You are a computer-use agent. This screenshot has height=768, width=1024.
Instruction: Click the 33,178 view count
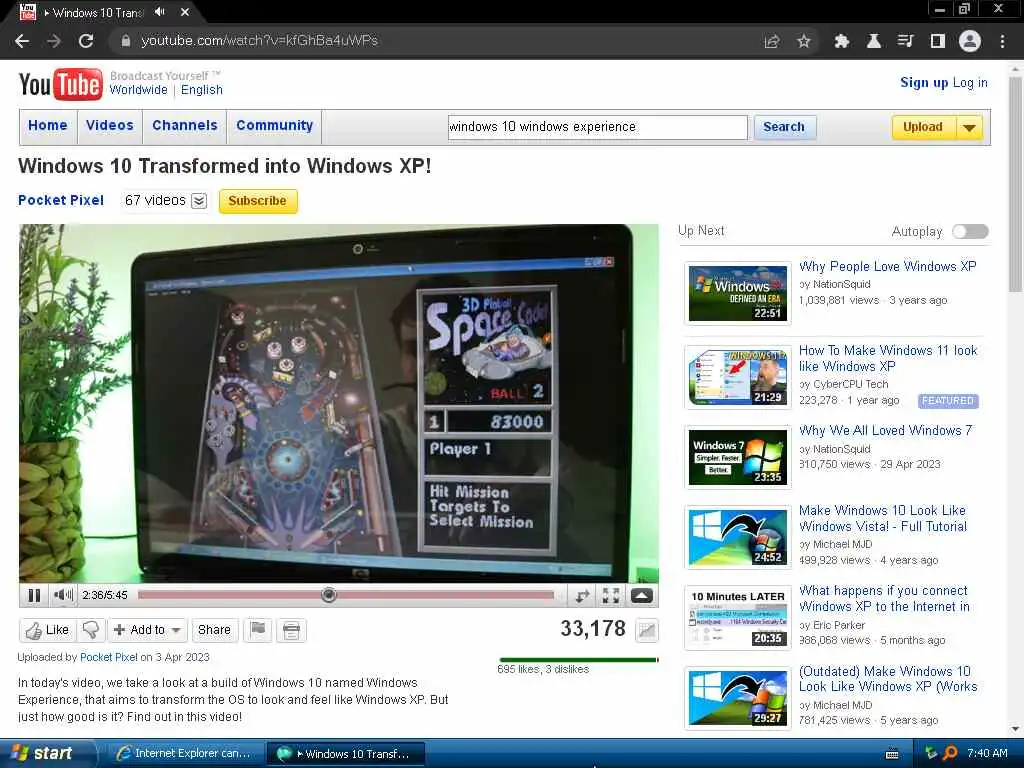593,629
